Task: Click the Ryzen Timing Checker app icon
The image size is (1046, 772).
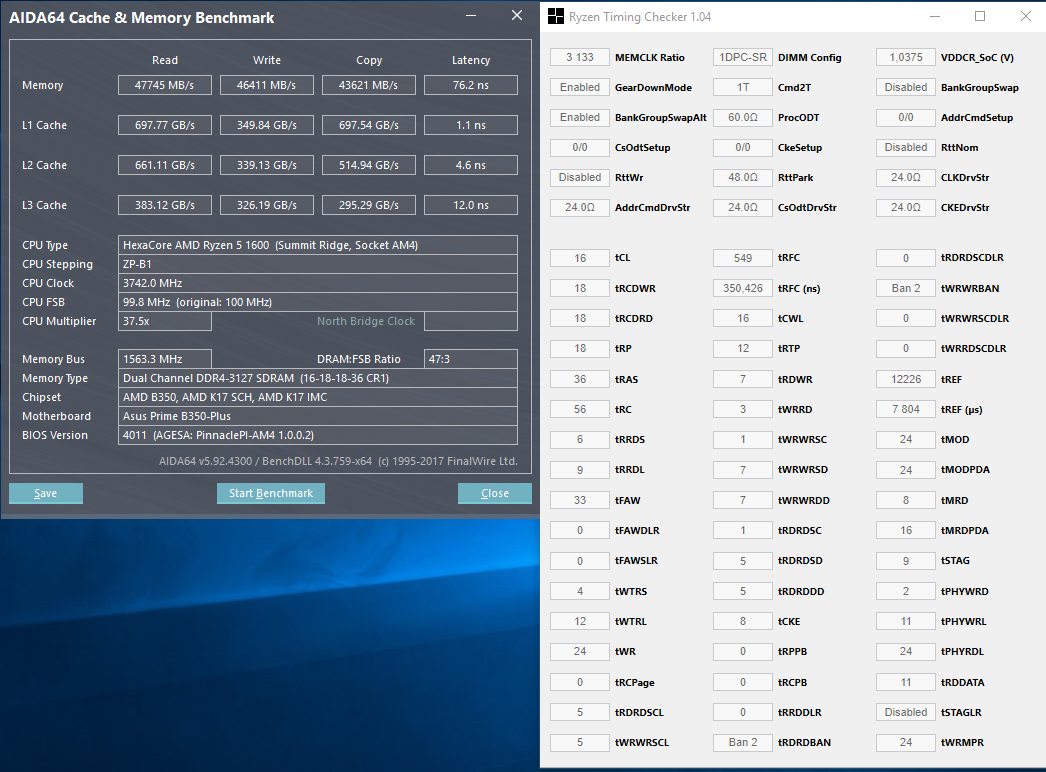Action: click(556, 17)
